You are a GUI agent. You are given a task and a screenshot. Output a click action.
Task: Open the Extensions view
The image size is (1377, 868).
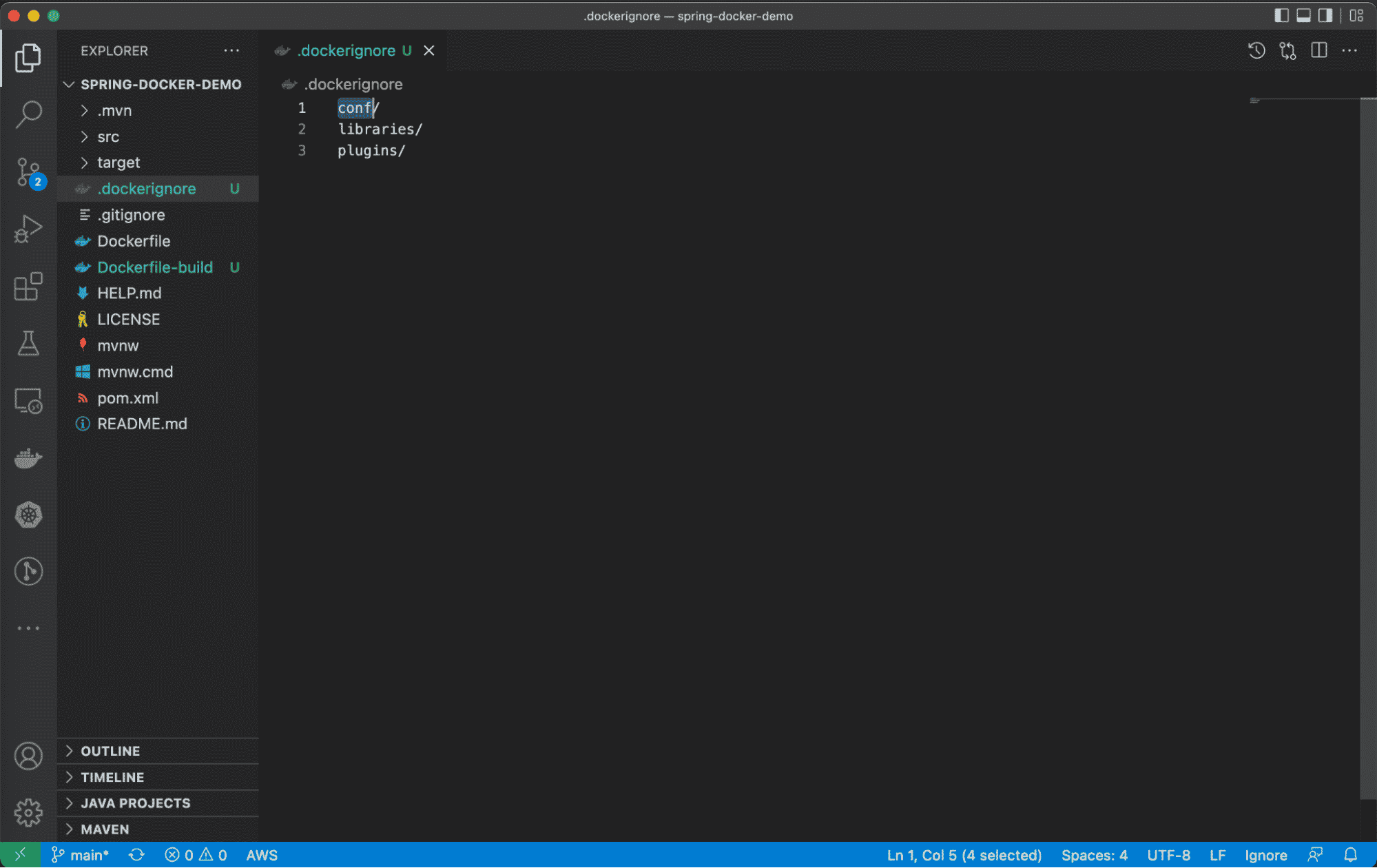click(28, 287)
